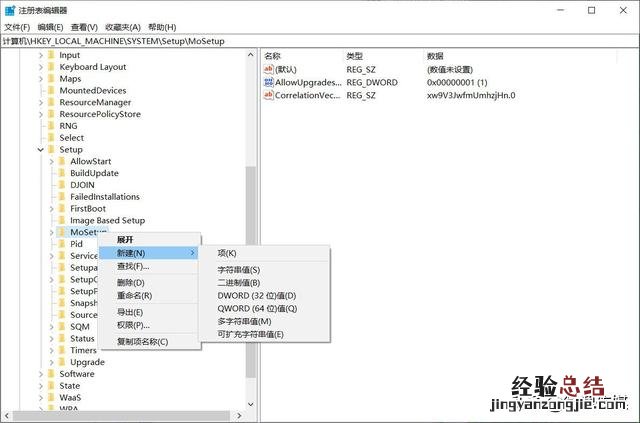Create a new 字符串值(S)

[264, 270]
